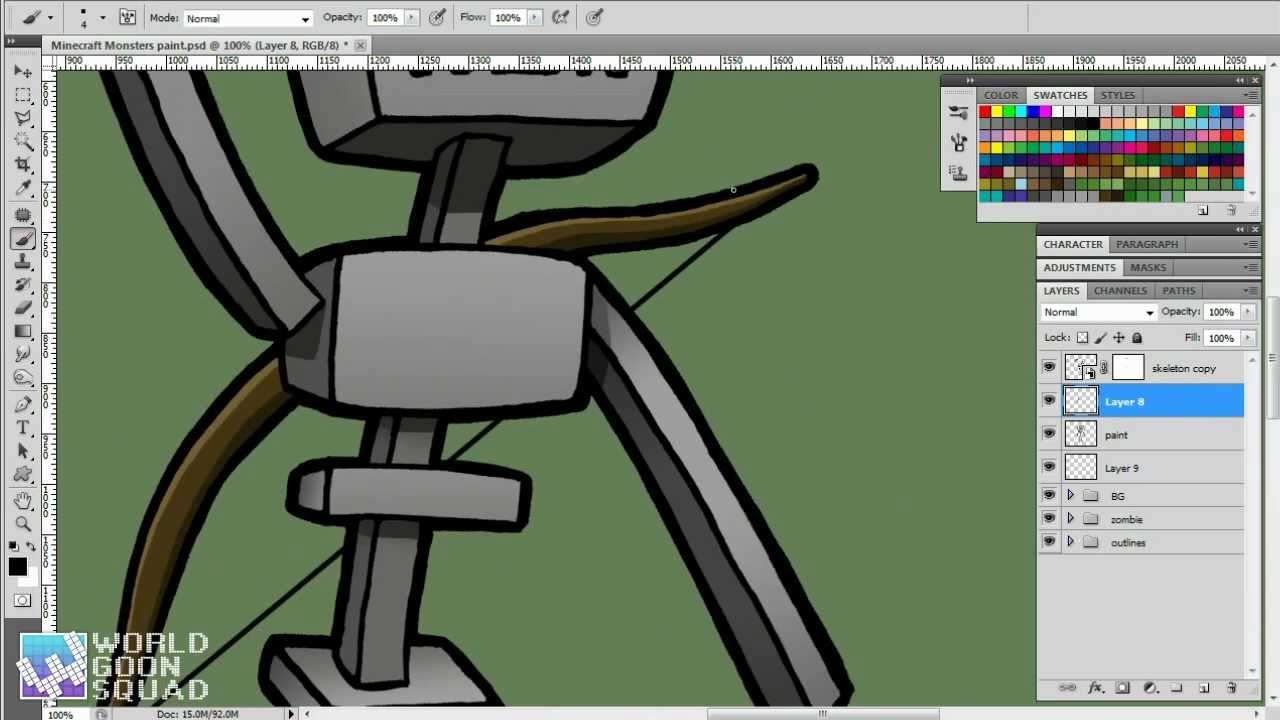1280x720 pixels.
Task: Toggle visibility of the zombie group
Action: click(1049, 519)
